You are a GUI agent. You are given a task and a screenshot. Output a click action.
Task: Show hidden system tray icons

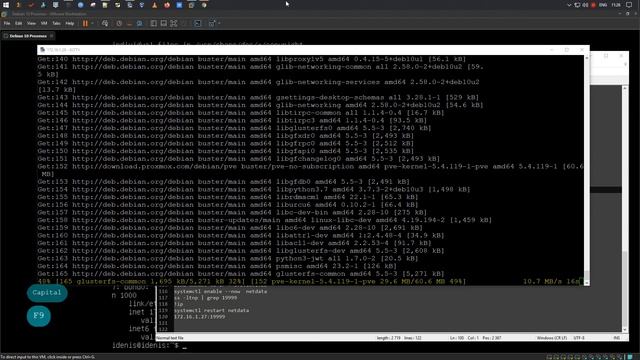click(x=569, y=5)
